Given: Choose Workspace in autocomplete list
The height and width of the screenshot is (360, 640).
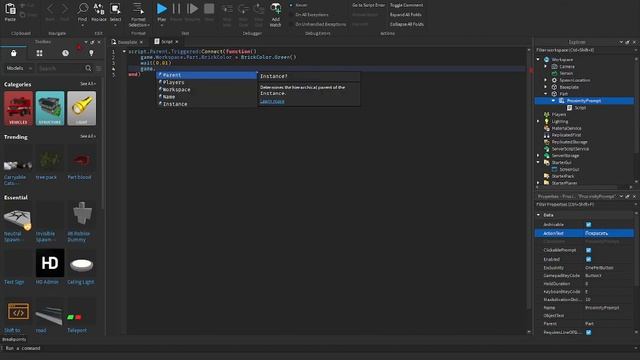Looking at the screenshot, I should [207, 90].
